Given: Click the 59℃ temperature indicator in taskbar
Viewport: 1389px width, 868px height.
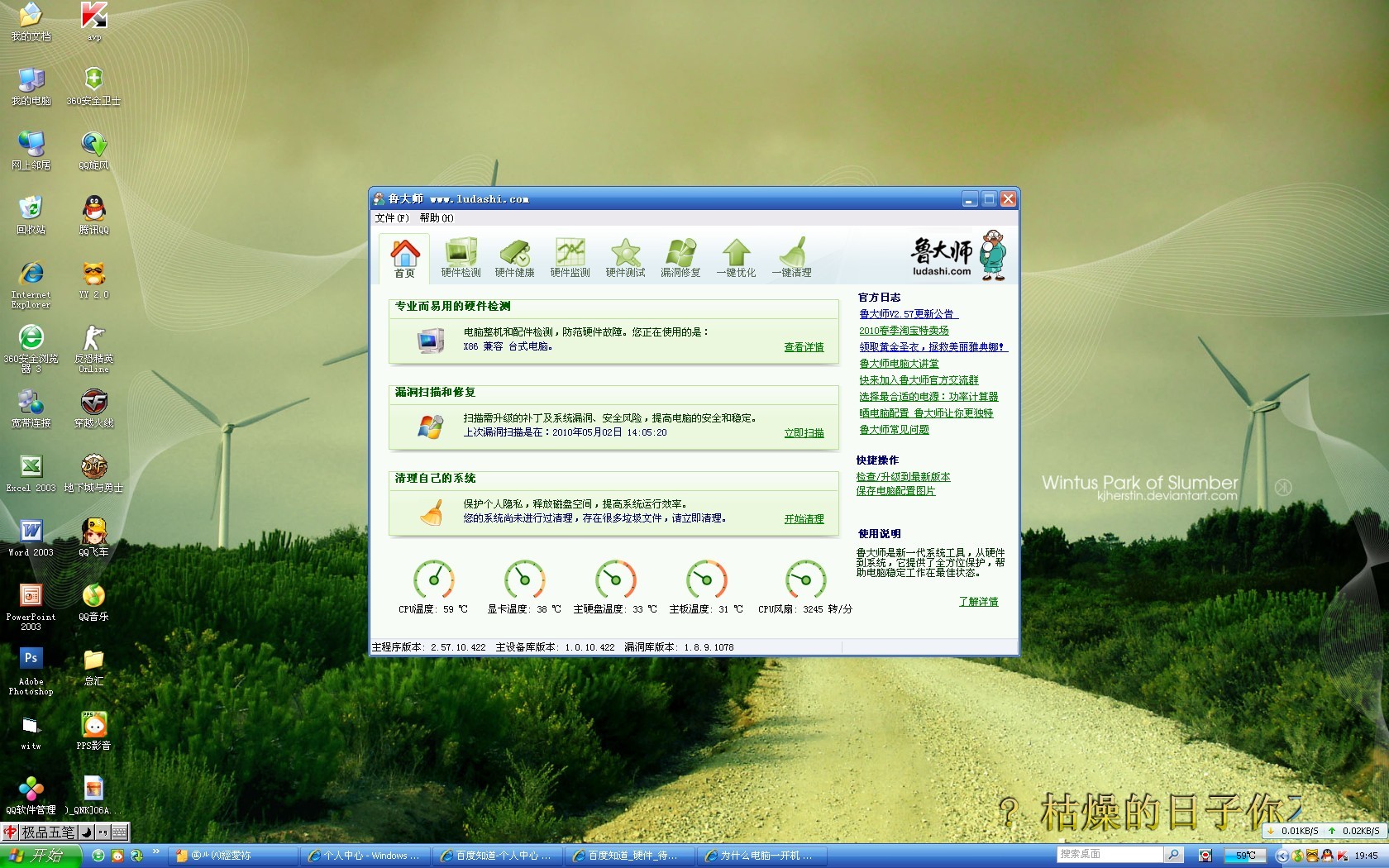Looking at the screenshot, I should pyautogui.click(x=1245, y=856).
